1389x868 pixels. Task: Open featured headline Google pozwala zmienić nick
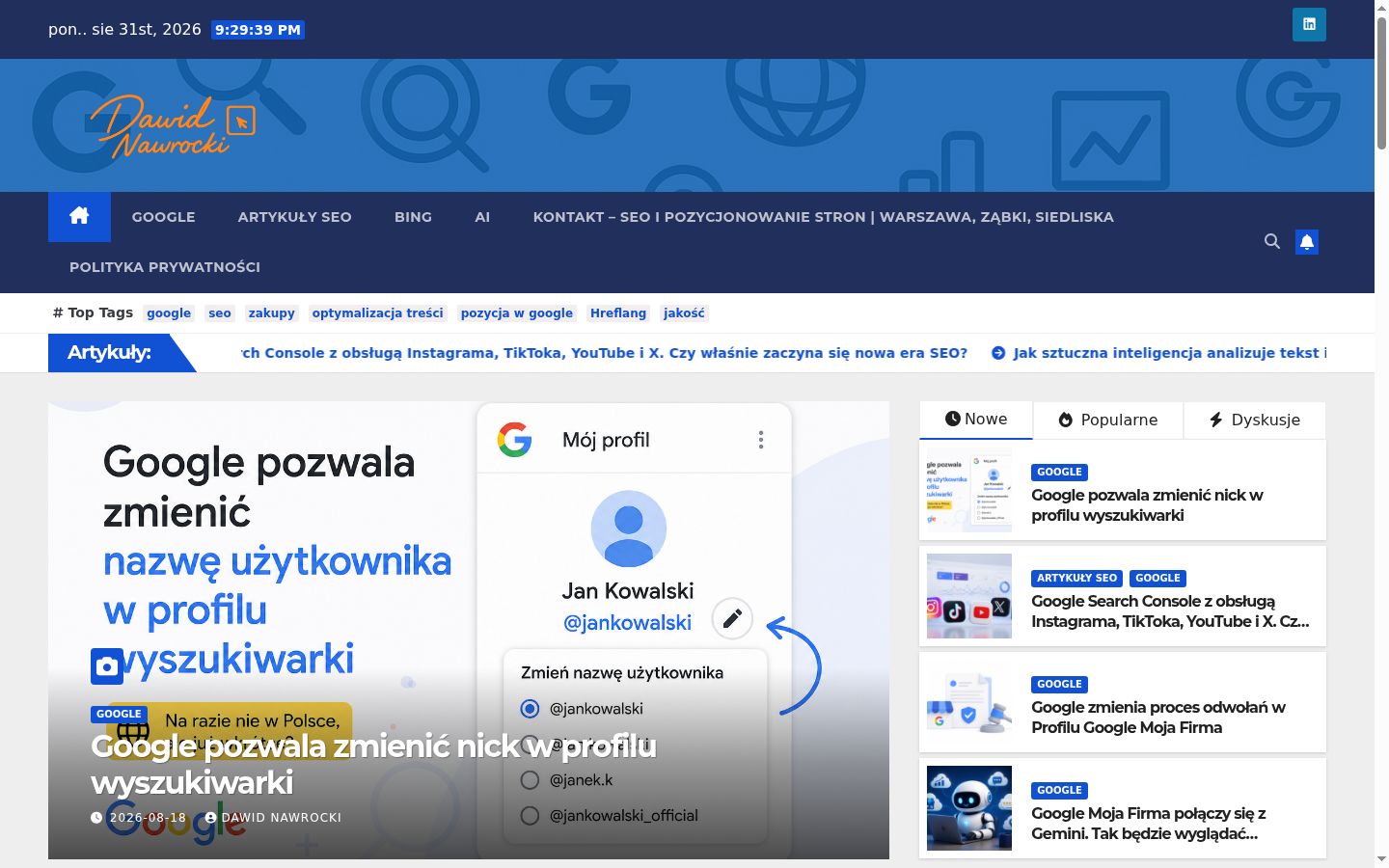tap(373, 764)
